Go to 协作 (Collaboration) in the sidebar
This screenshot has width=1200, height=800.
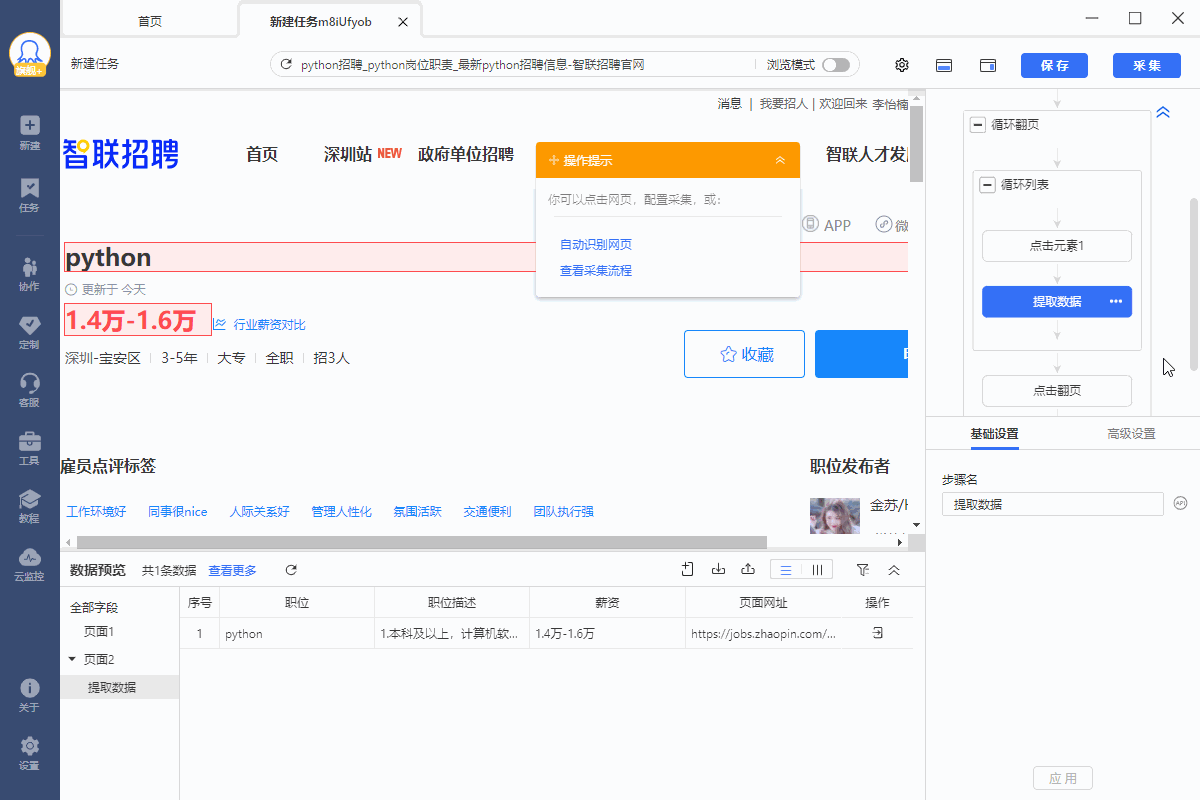[29, 274]
